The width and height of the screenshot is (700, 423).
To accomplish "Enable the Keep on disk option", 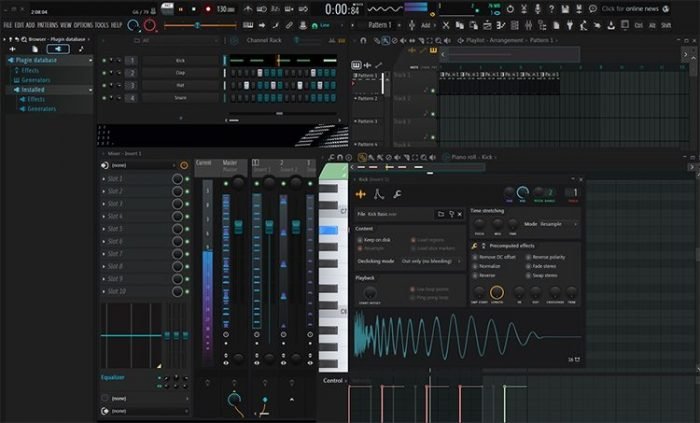I will coord(361,240).
